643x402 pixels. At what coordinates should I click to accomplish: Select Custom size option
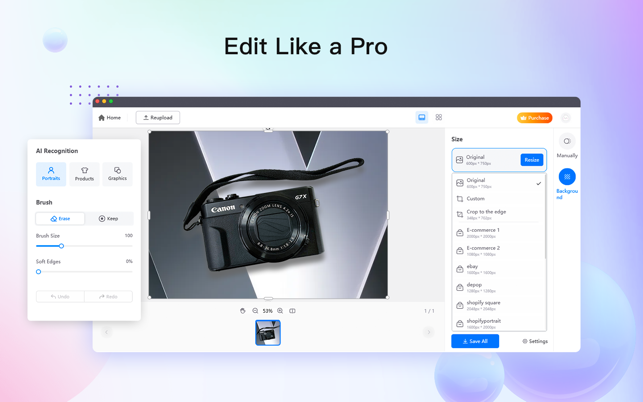click(x=499, y=199)
